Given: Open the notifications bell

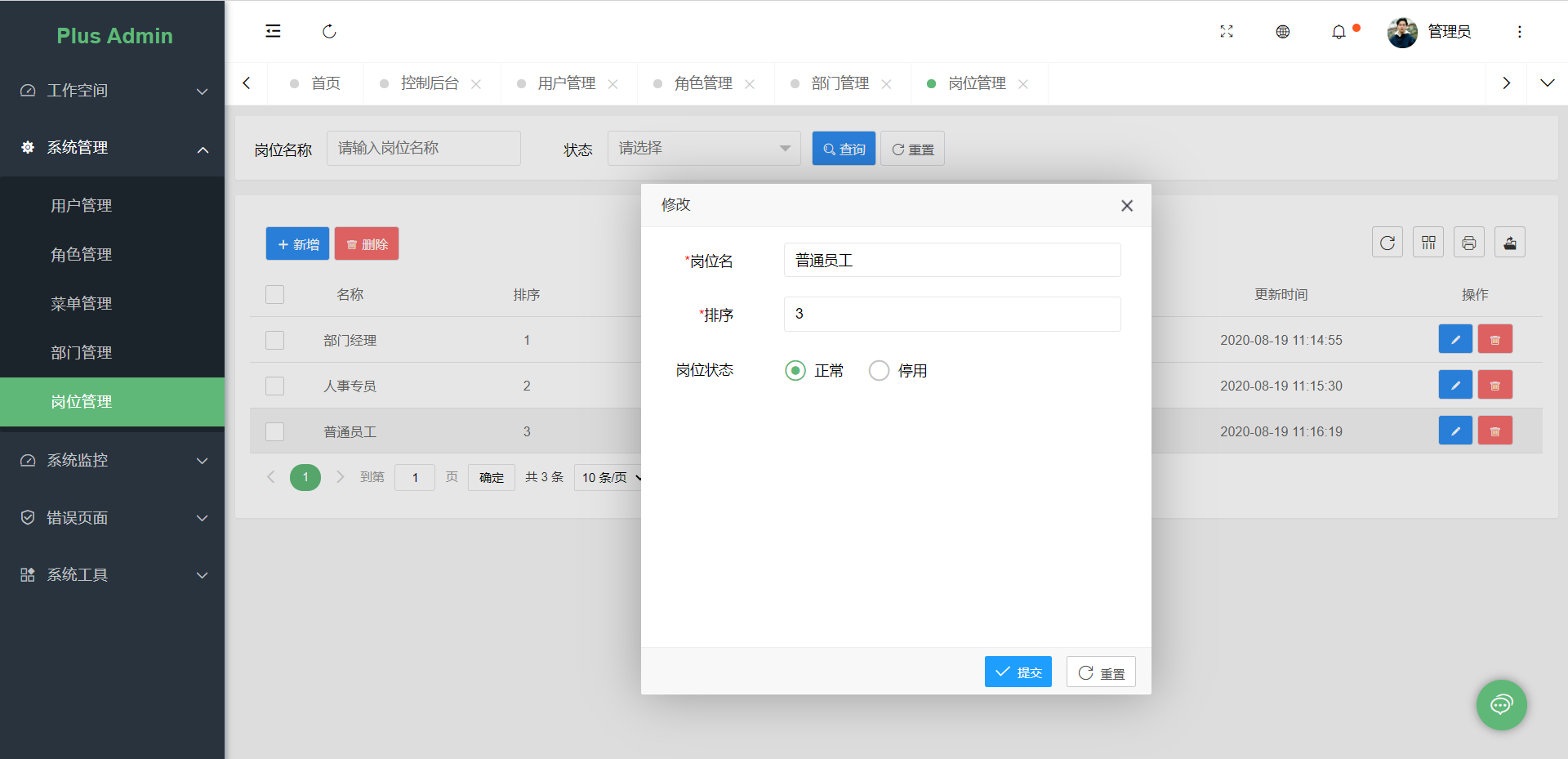Looking at the screenshot, I should pos(1339,32).
